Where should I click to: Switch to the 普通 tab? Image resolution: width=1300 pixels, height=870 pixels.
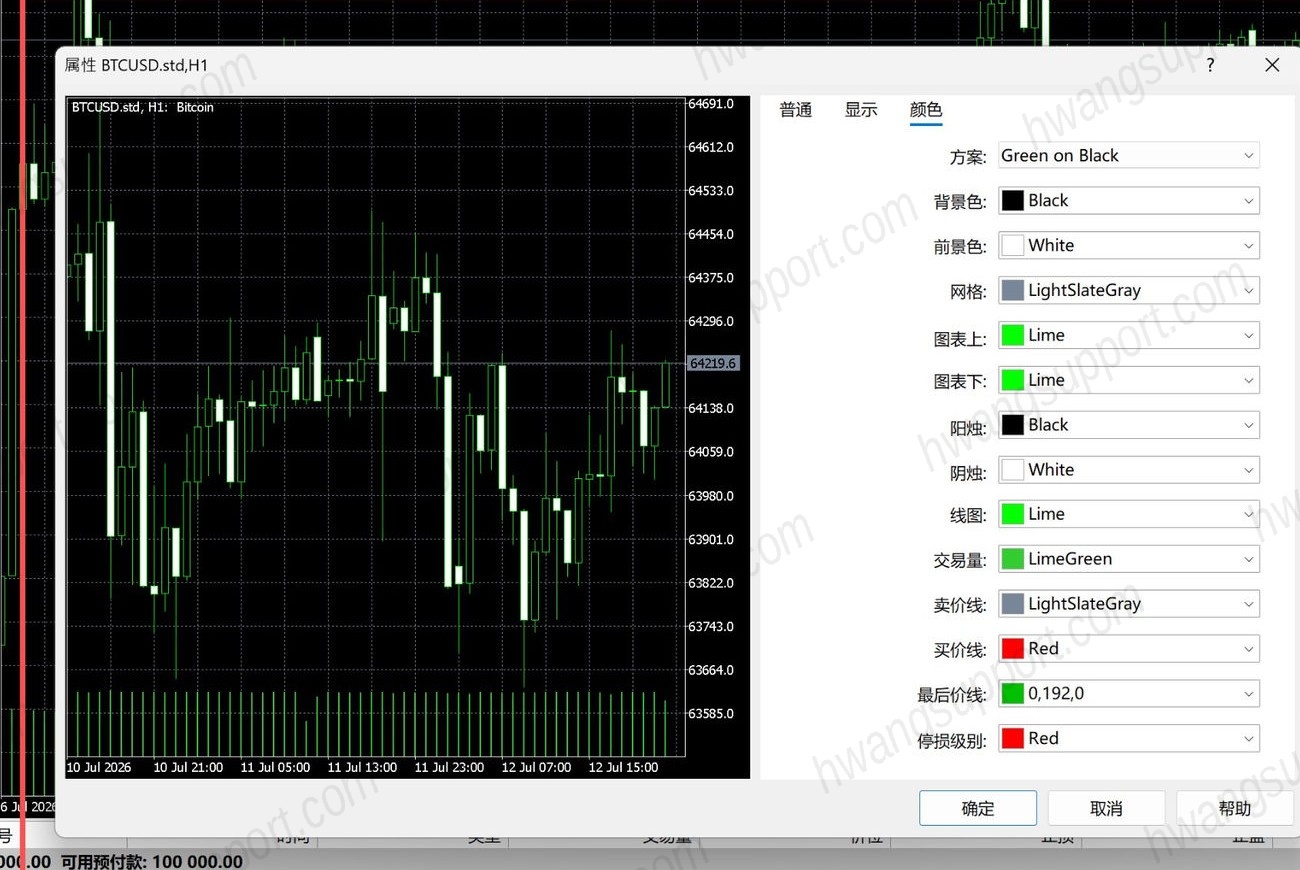(x=796, y=110)
